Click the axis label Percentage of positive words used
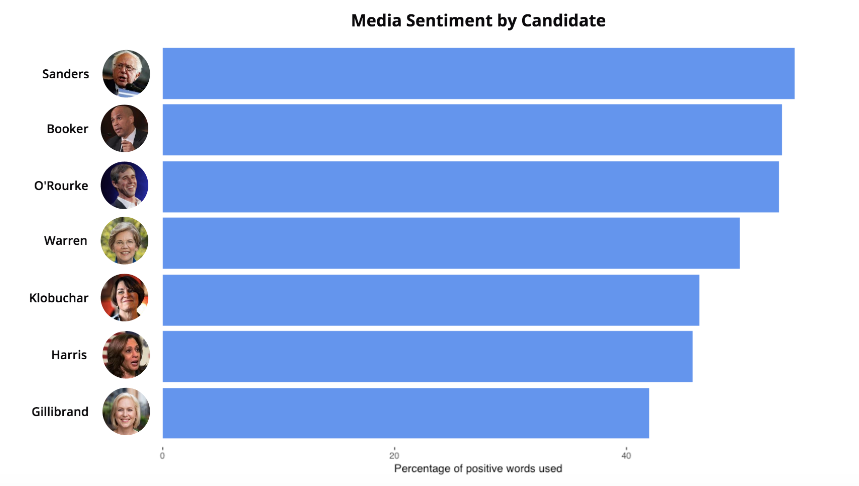859x486 pixels. point(478,468)
